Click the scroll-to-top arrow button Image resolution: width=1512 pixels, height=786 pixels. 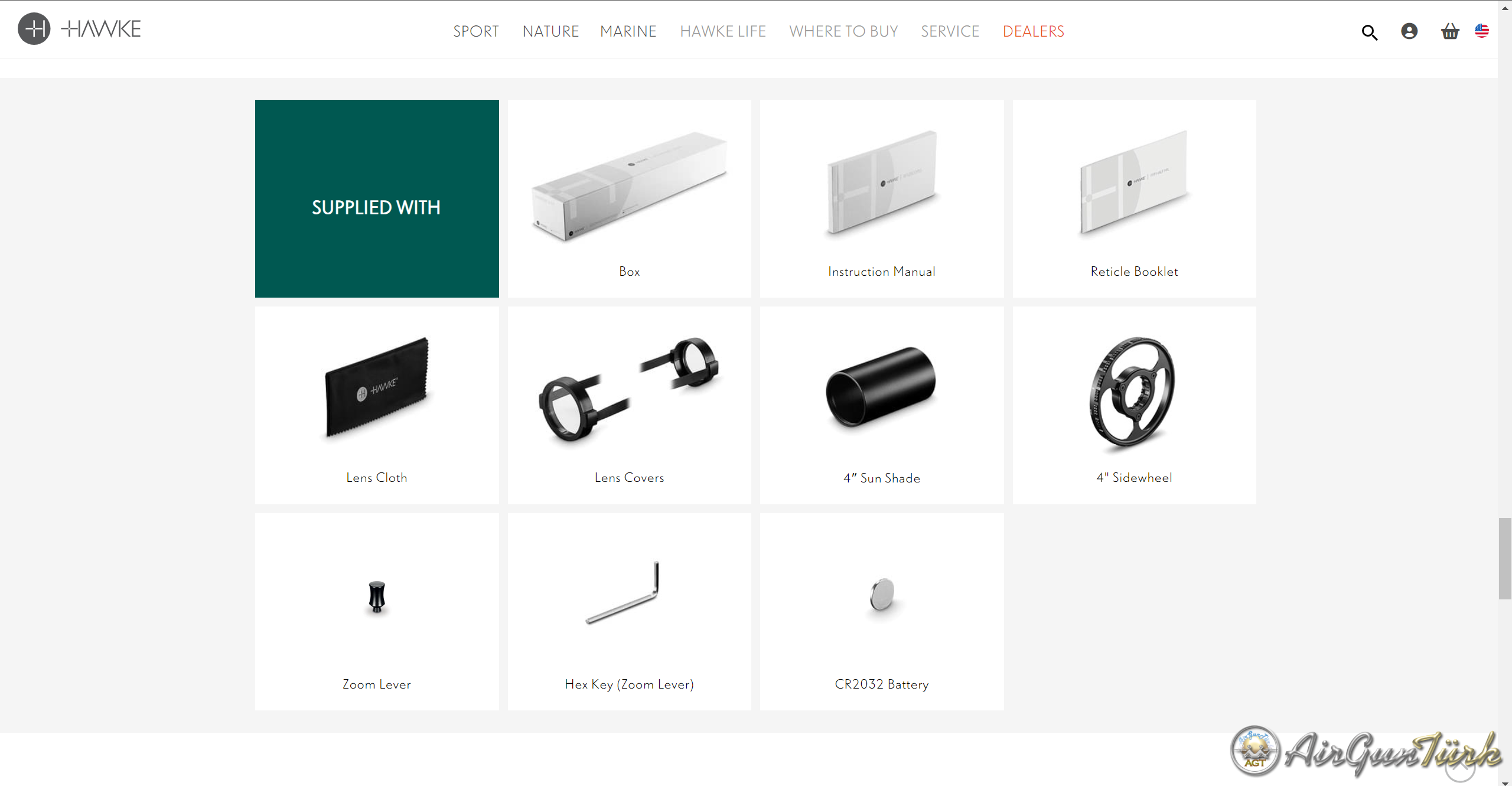[1459, 767]
